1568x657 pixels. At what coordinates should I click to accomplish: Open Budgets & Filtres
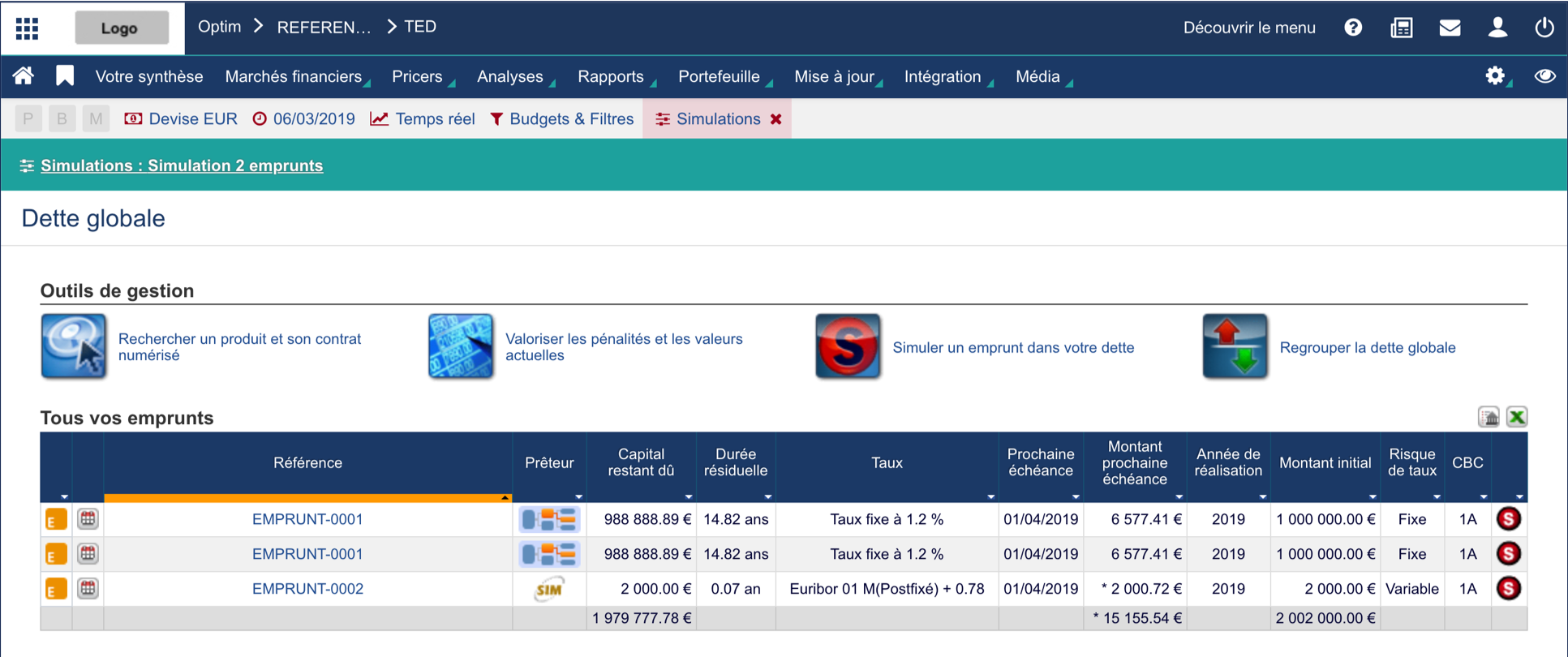(562, 119)
